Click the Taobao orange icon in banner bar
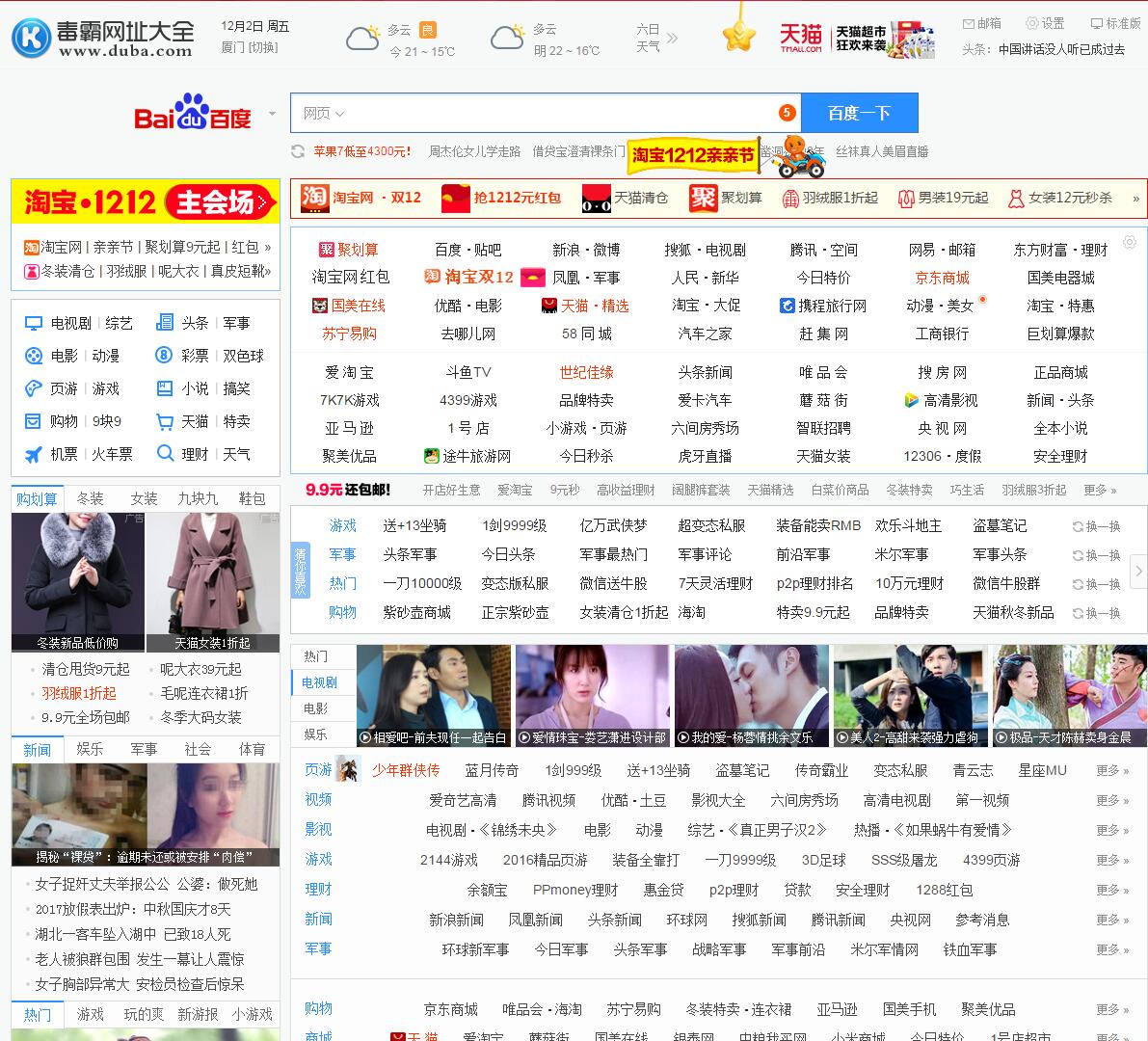This screenshot has height=1041, width=1148. tap(315, 198)
